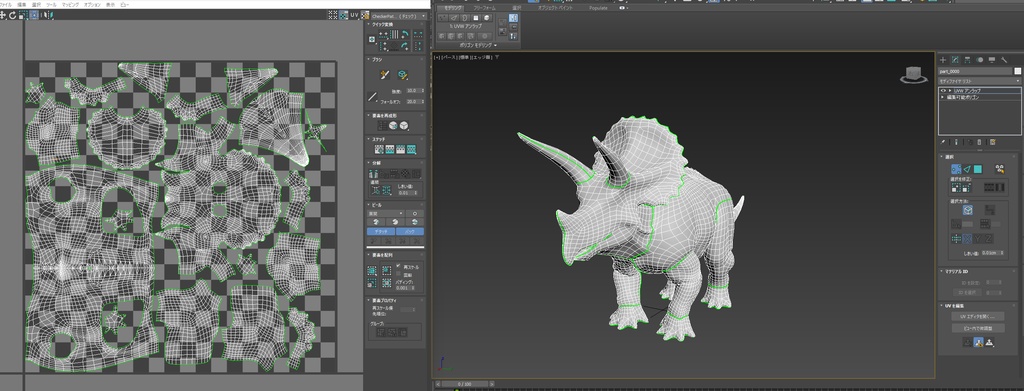
Task: Click the quick peel icon in ピール rollout
Action: coord(376,222)
